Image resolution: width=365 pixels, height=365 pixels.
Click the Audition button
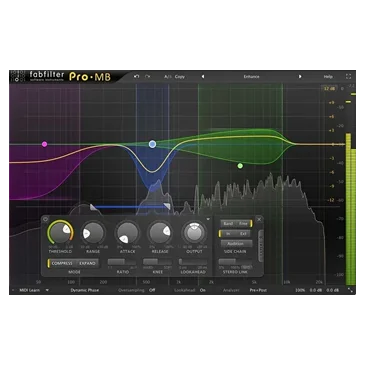[x=236, y=244]
